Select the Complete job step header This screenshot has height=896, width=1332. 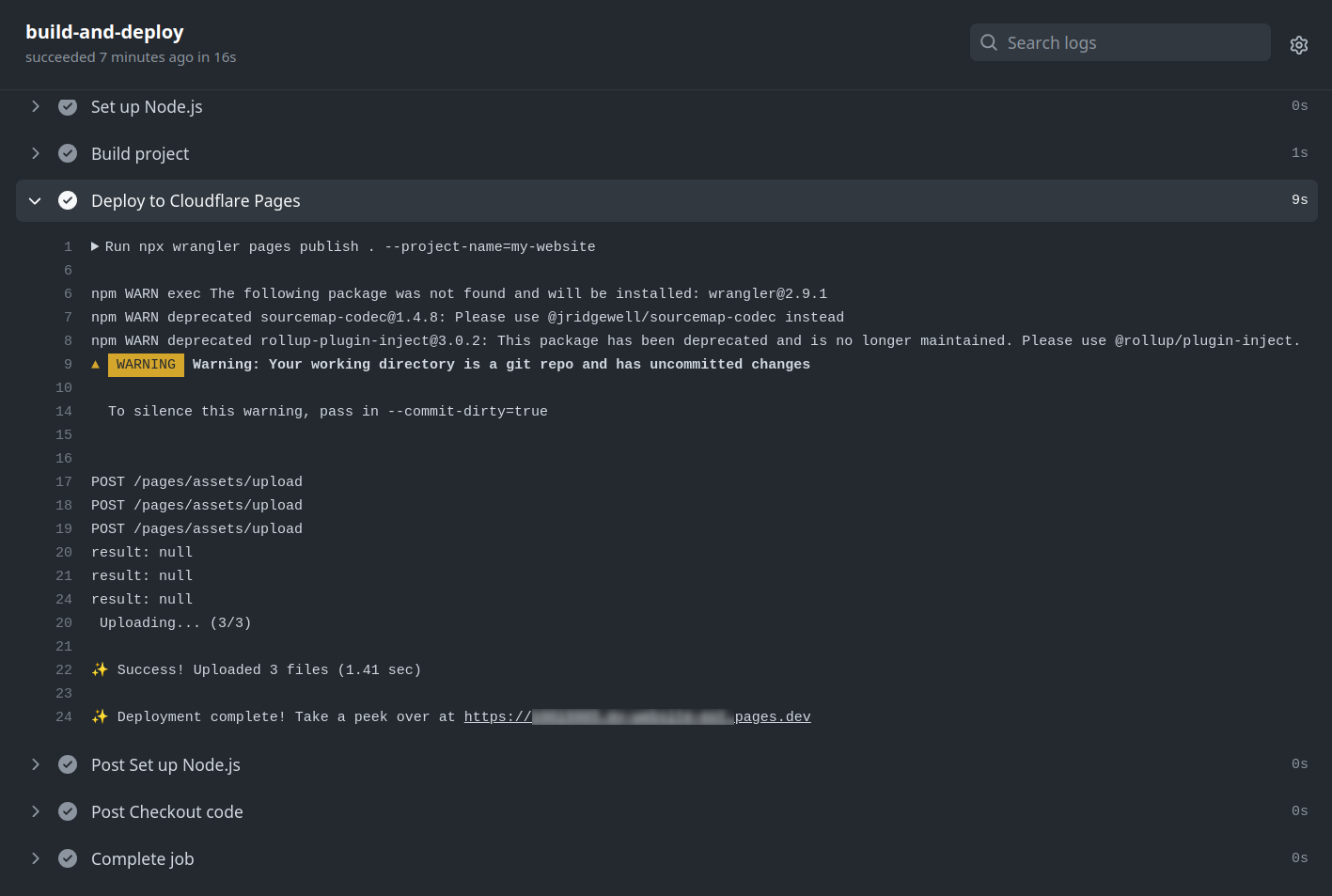click(x=142, y=858)
